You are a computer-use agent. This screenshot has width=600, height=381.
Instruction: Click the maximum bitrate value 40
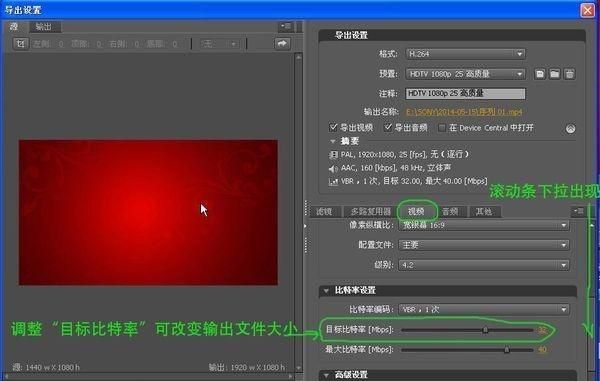[x=542, y=350]
